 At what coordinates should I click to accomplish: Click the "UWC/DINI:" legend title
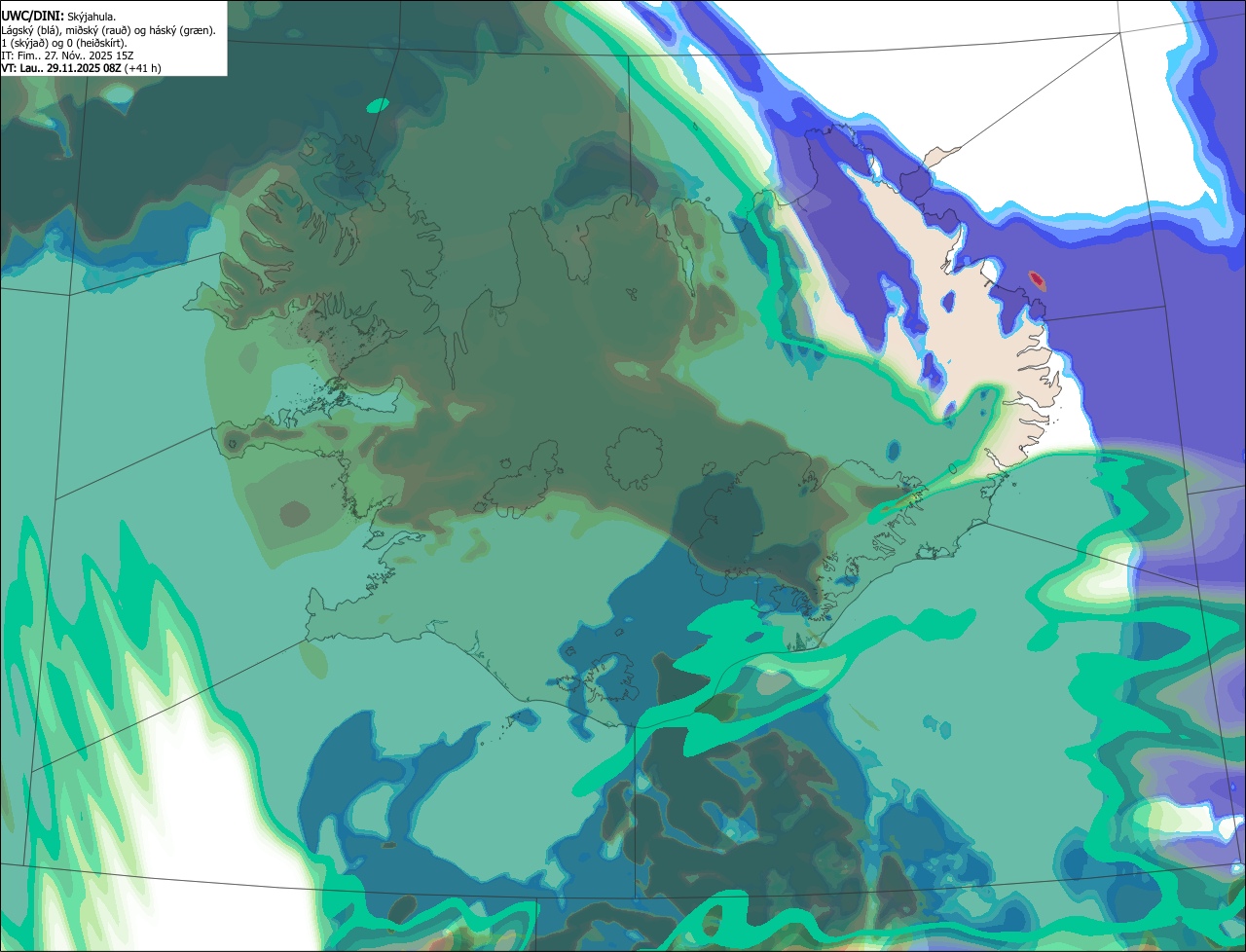coord(33,17)
